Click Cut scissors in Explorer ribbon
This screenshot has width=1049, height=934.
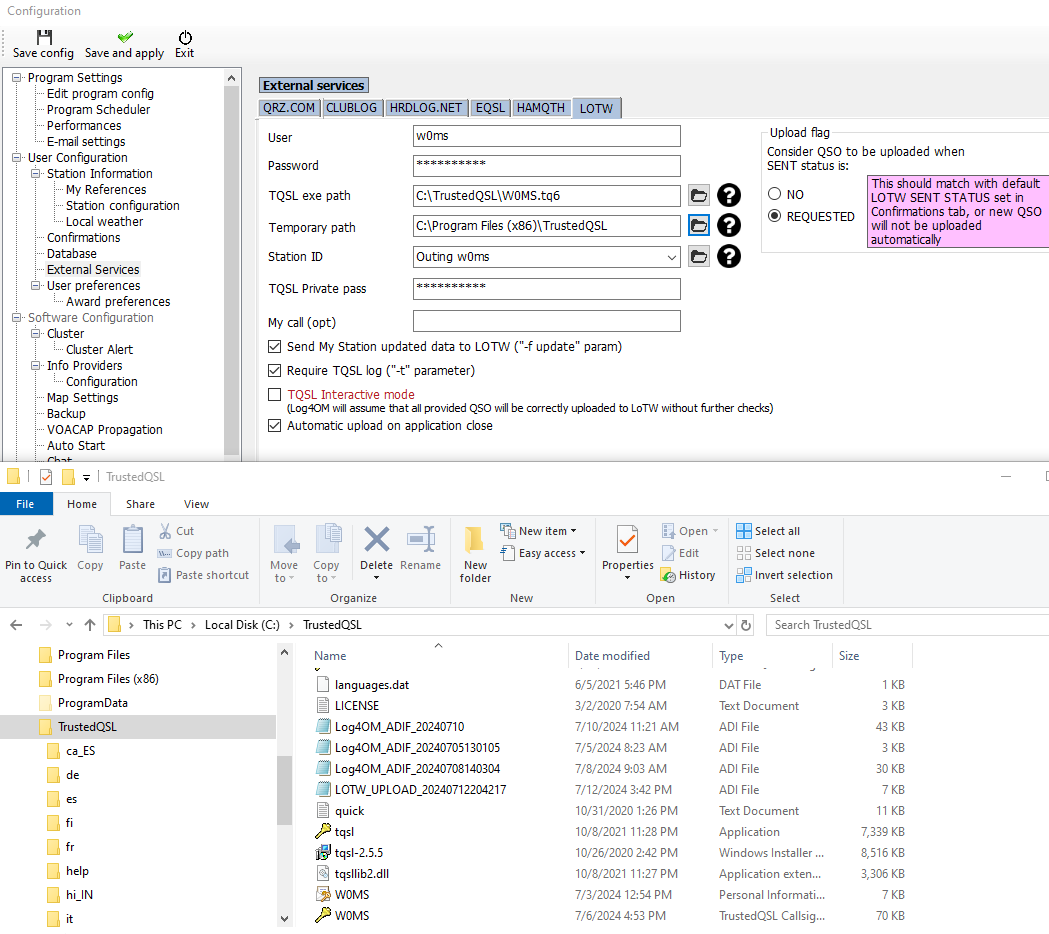point(177,531)
